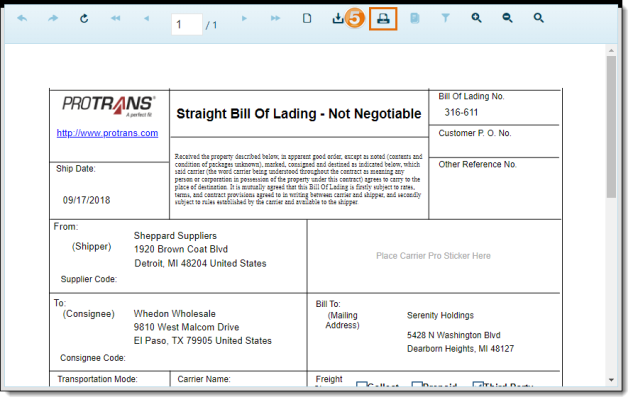
Task: Go to the previous report page
Action: (146, 19)
